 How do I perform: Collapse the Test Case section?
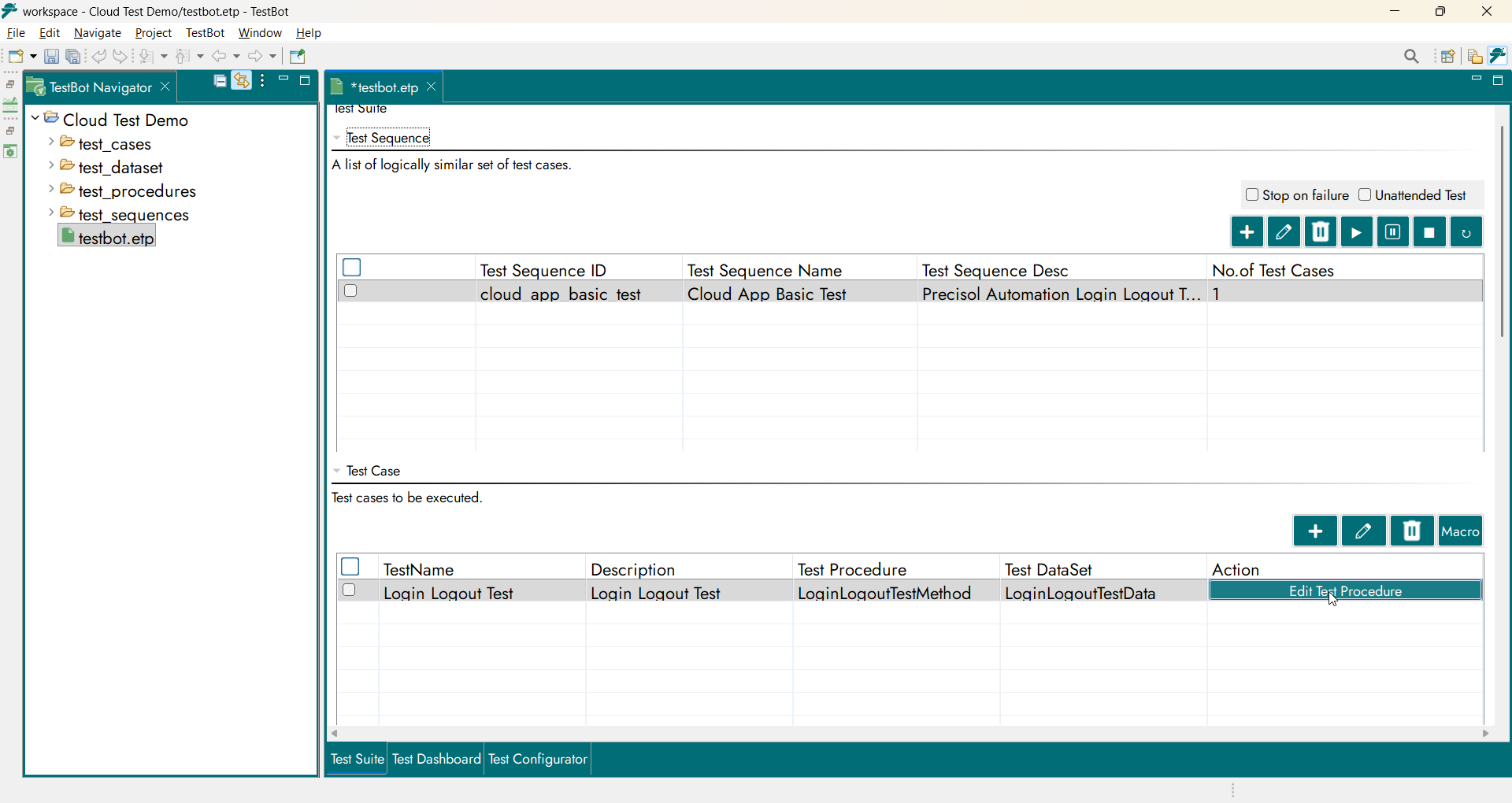click(x=337, y=471)
